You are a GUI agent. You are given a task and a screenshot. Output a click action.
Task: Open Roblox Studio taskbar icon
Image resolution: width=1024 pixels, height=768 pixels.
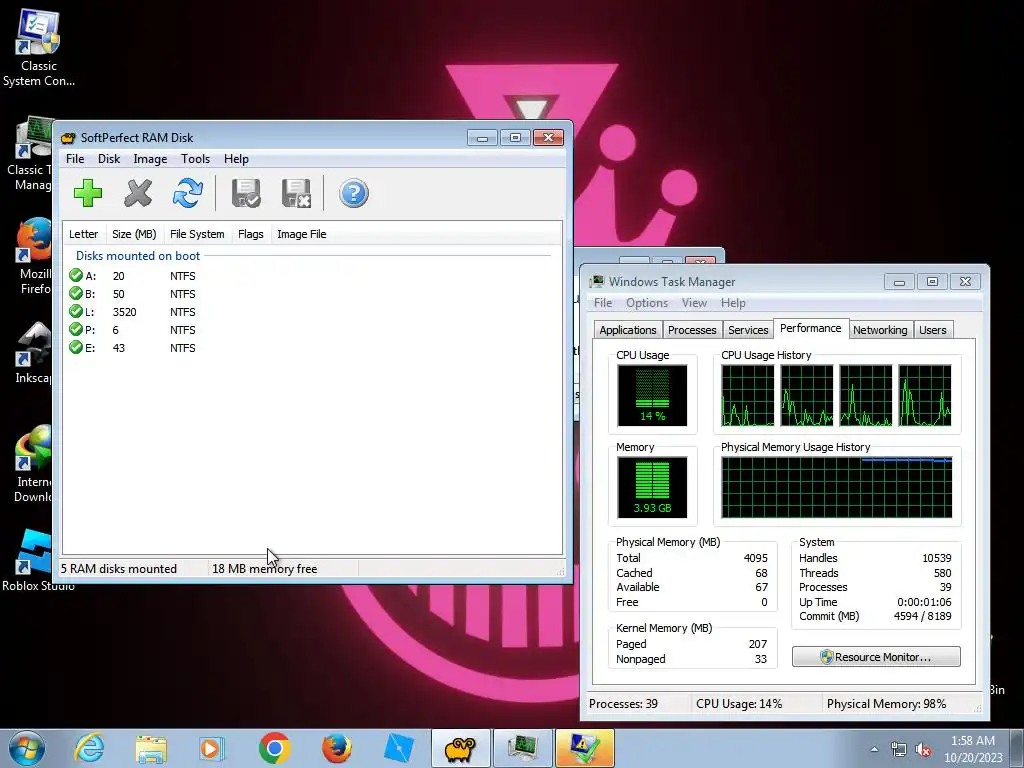[x=399, y=748]
